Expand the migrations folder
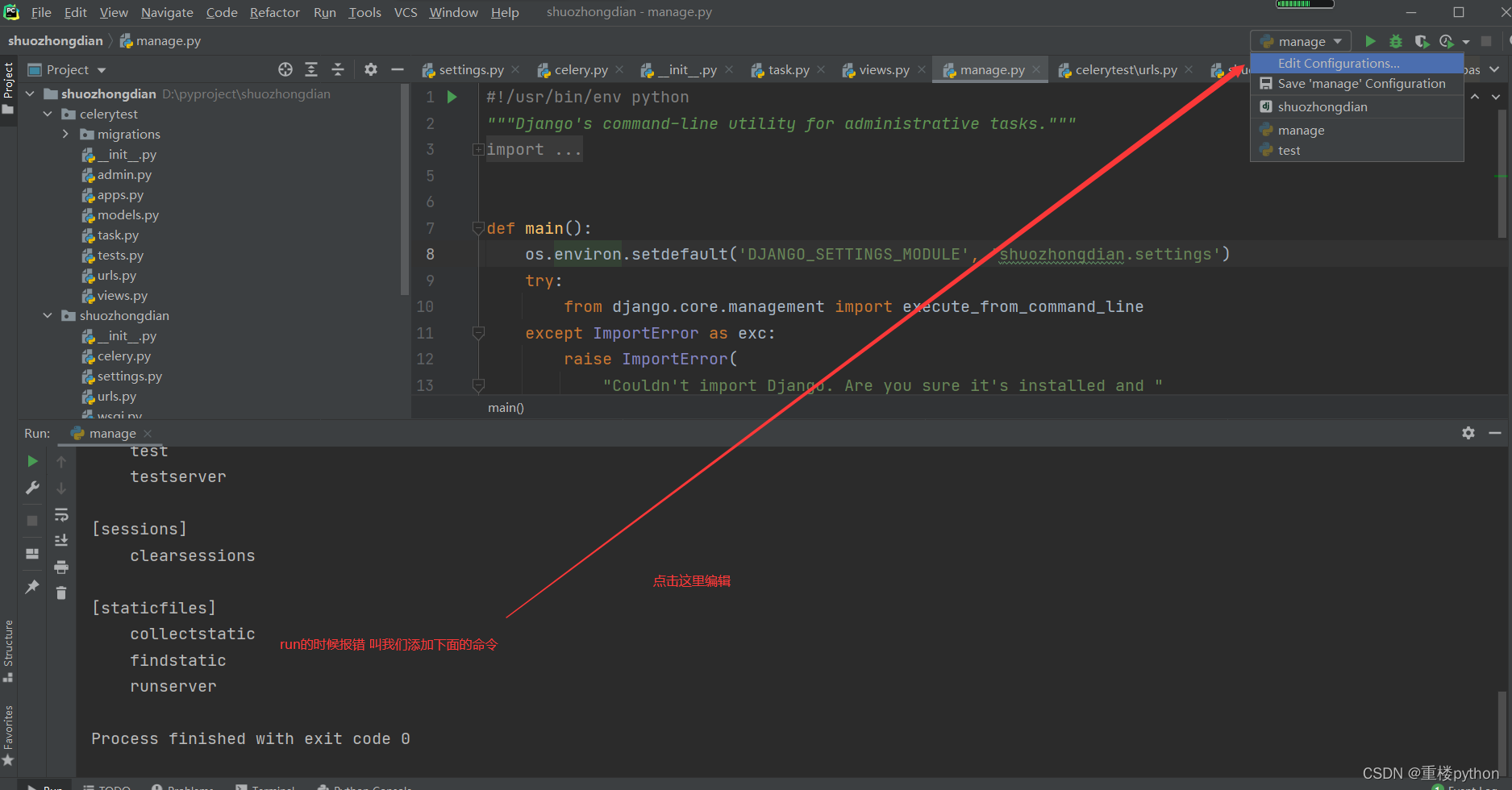 pos(65,135)
